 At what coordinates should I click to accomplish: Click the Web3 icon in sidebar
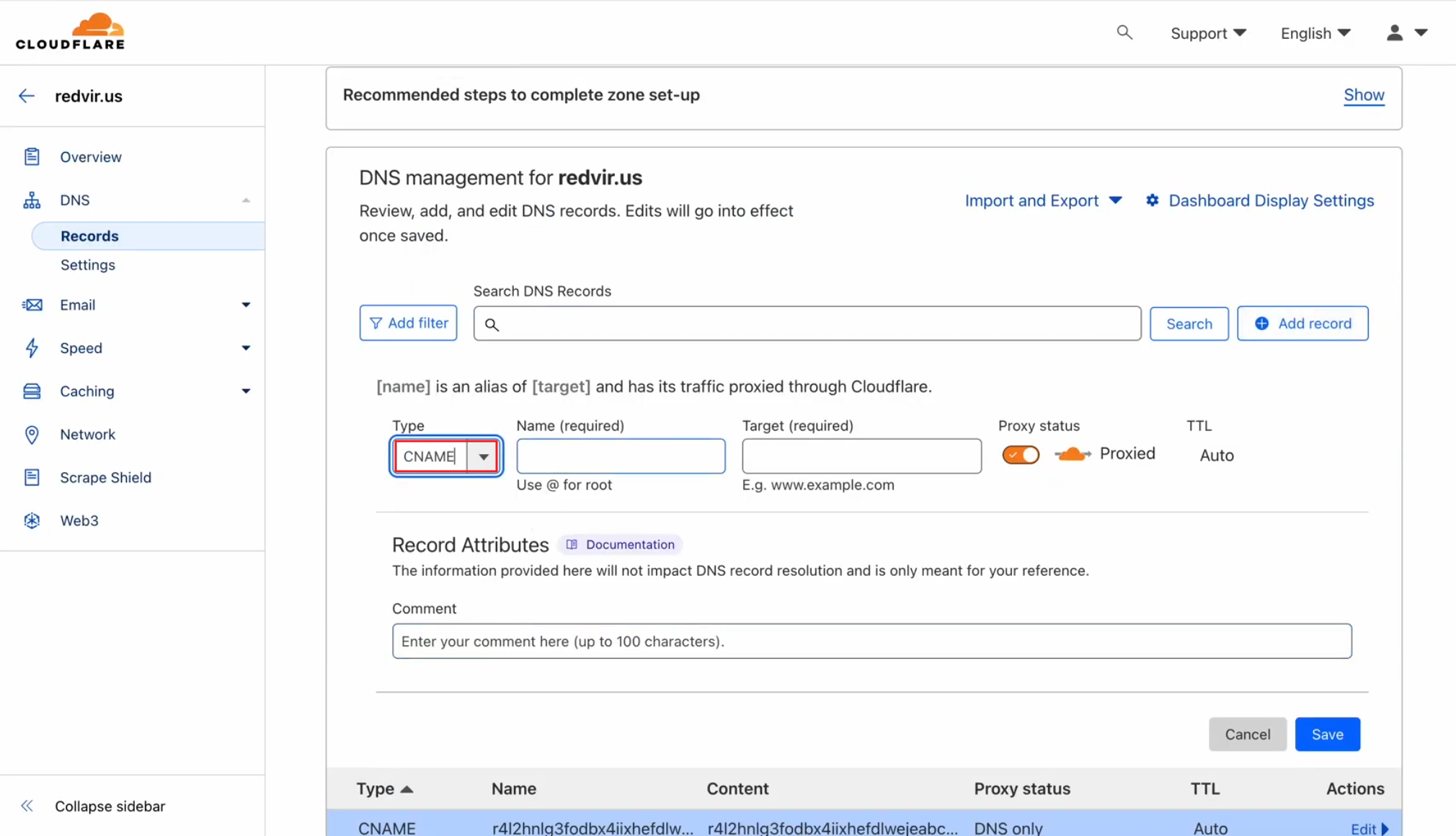(x=32, y=520)
